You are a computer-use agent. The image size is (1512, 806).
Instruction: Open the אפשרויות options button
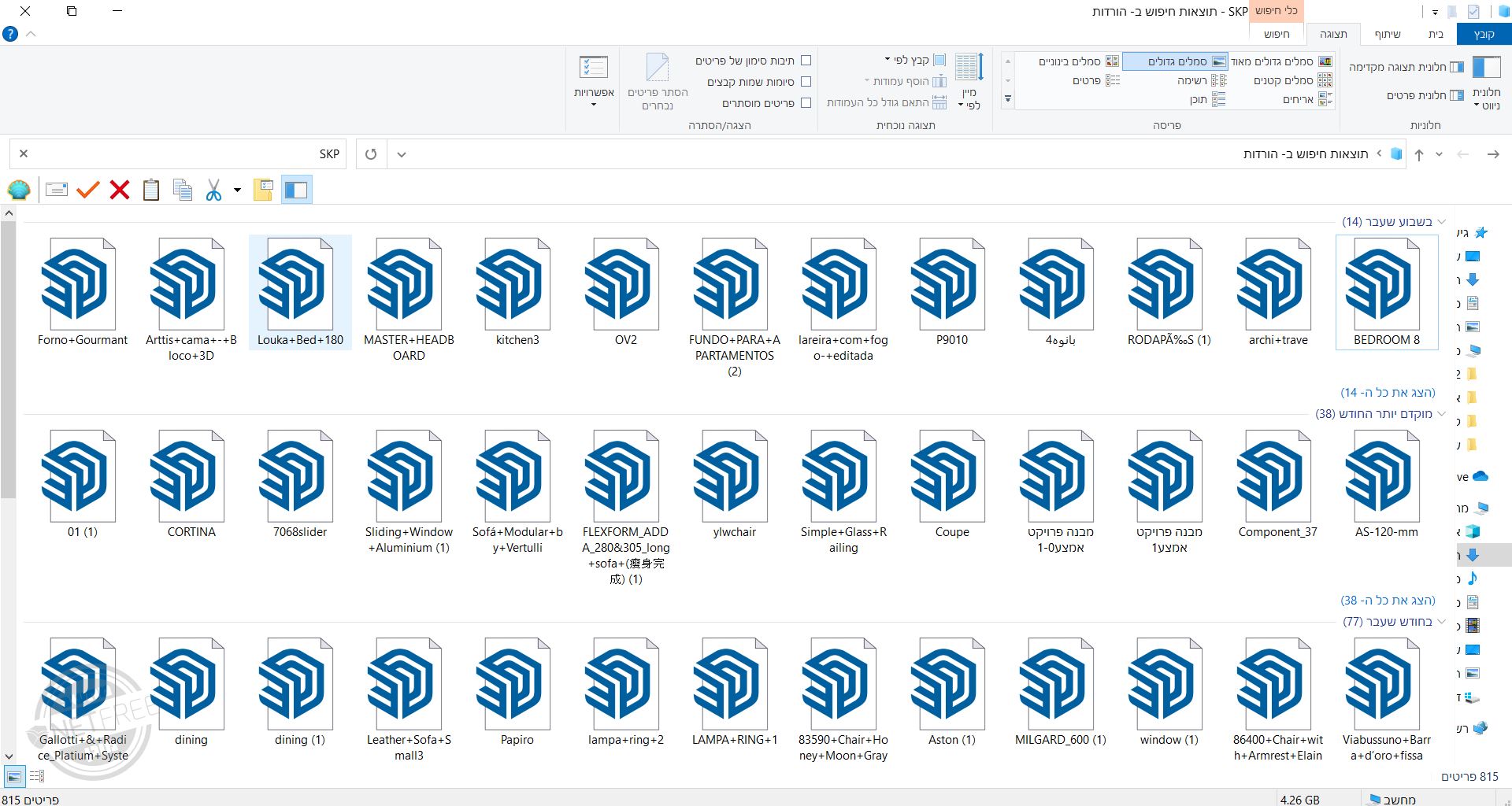tap(594, 81)
